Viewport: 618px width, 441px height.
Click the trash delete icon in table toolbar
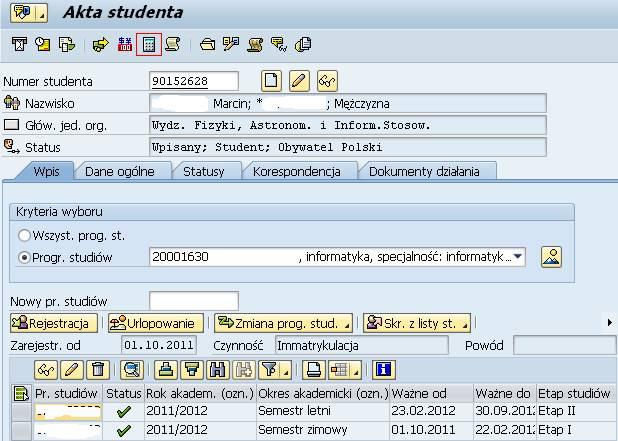(x=98, y=370)
